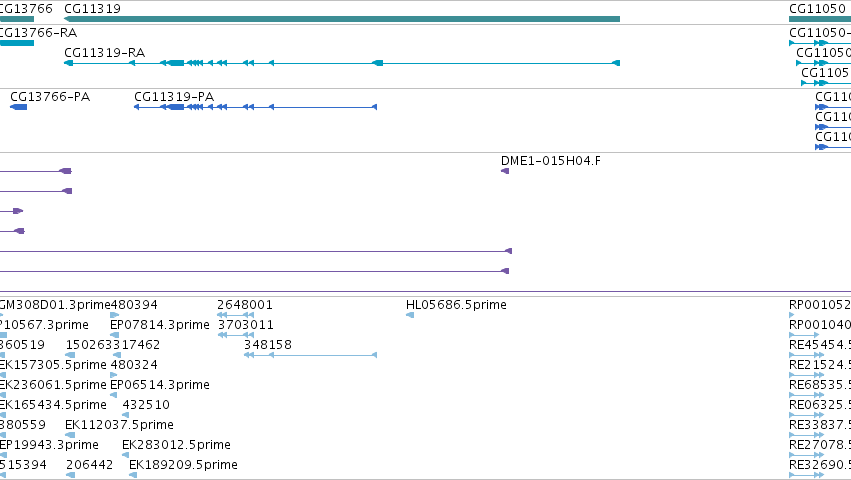Select the 2648001 EST feature
The height and width of the screenshot is (480, 851).
pyautogui.click(x=235, y=315)
